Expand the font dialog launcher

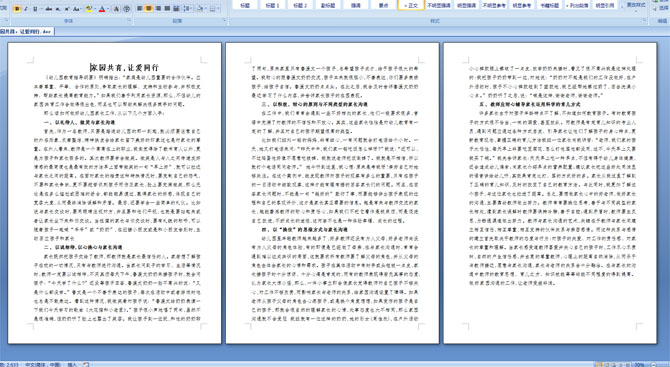(x=129, y=20)
